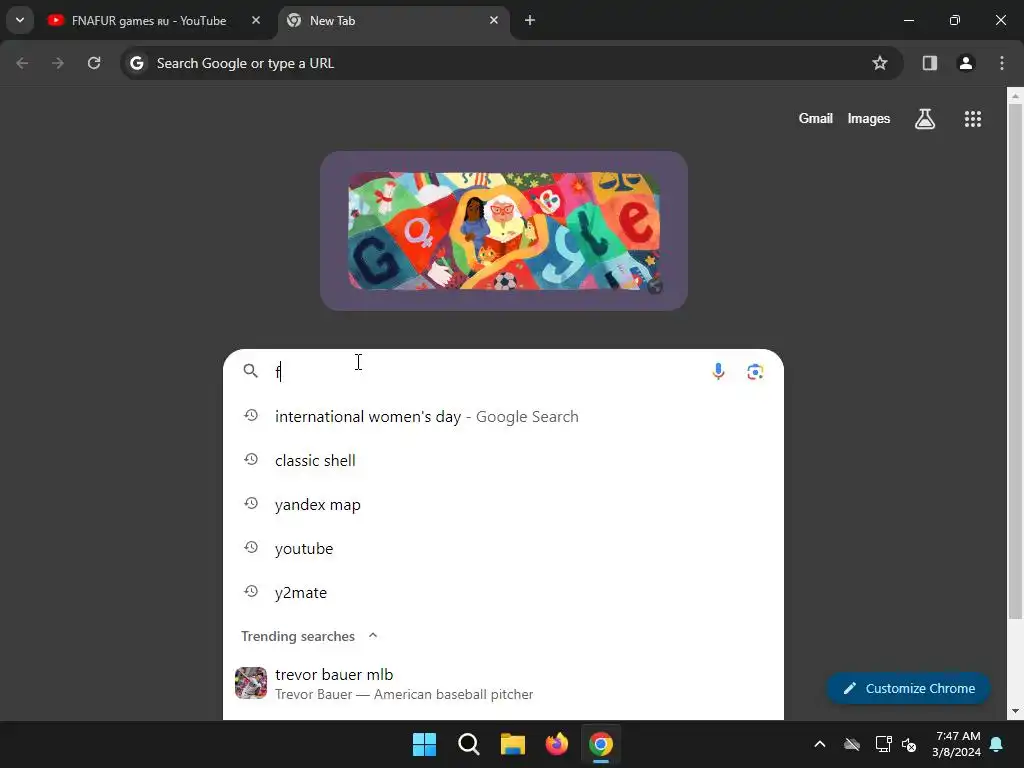Screen dimensions: 1024x768
Task: Go back with the back arrow
Action: click(22, 63)
